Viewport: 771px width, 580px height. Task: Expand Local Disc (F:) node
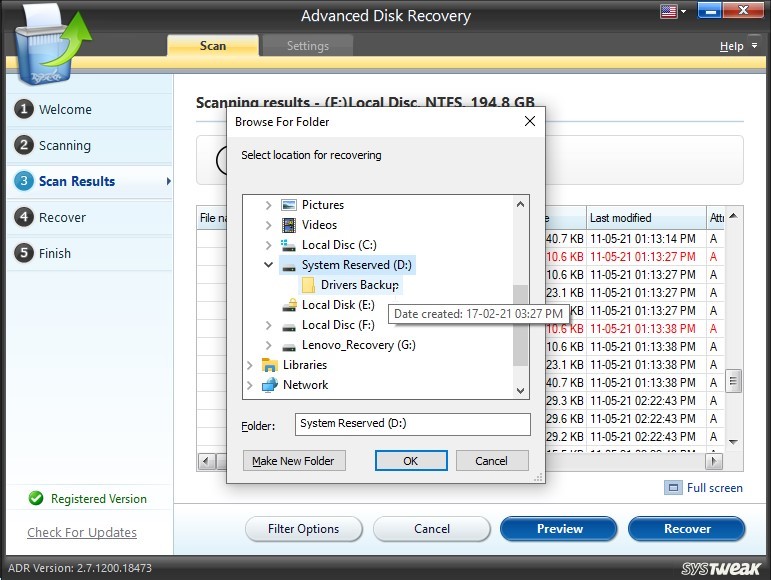pyautogui.click(x=268, y=325)
